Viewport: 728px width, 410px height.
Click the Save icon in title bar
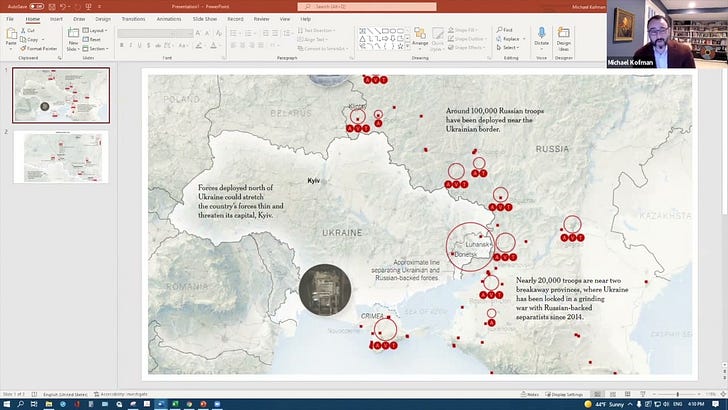click(x=52, y=7)
